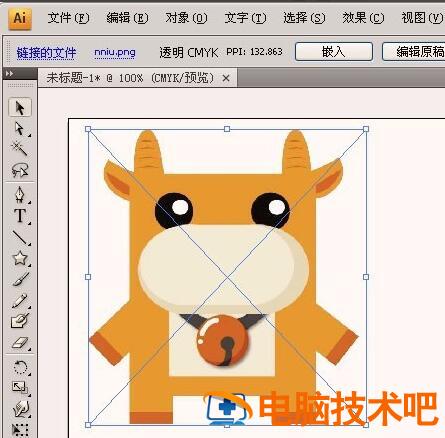Select the Selection tool black arrow
Screen dimensions: 445x438
tap(20, 107)
